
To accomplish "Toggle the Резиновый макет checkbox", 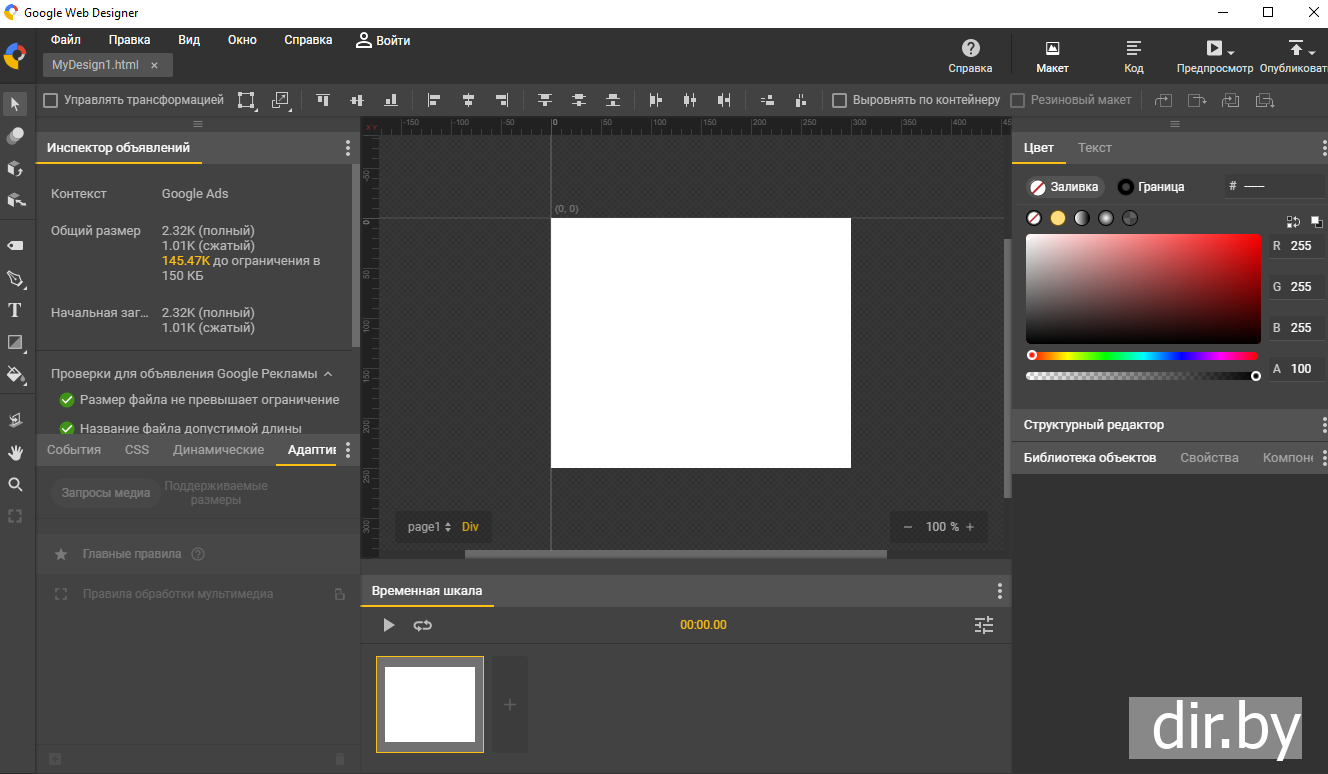I will pos(1018,100).
